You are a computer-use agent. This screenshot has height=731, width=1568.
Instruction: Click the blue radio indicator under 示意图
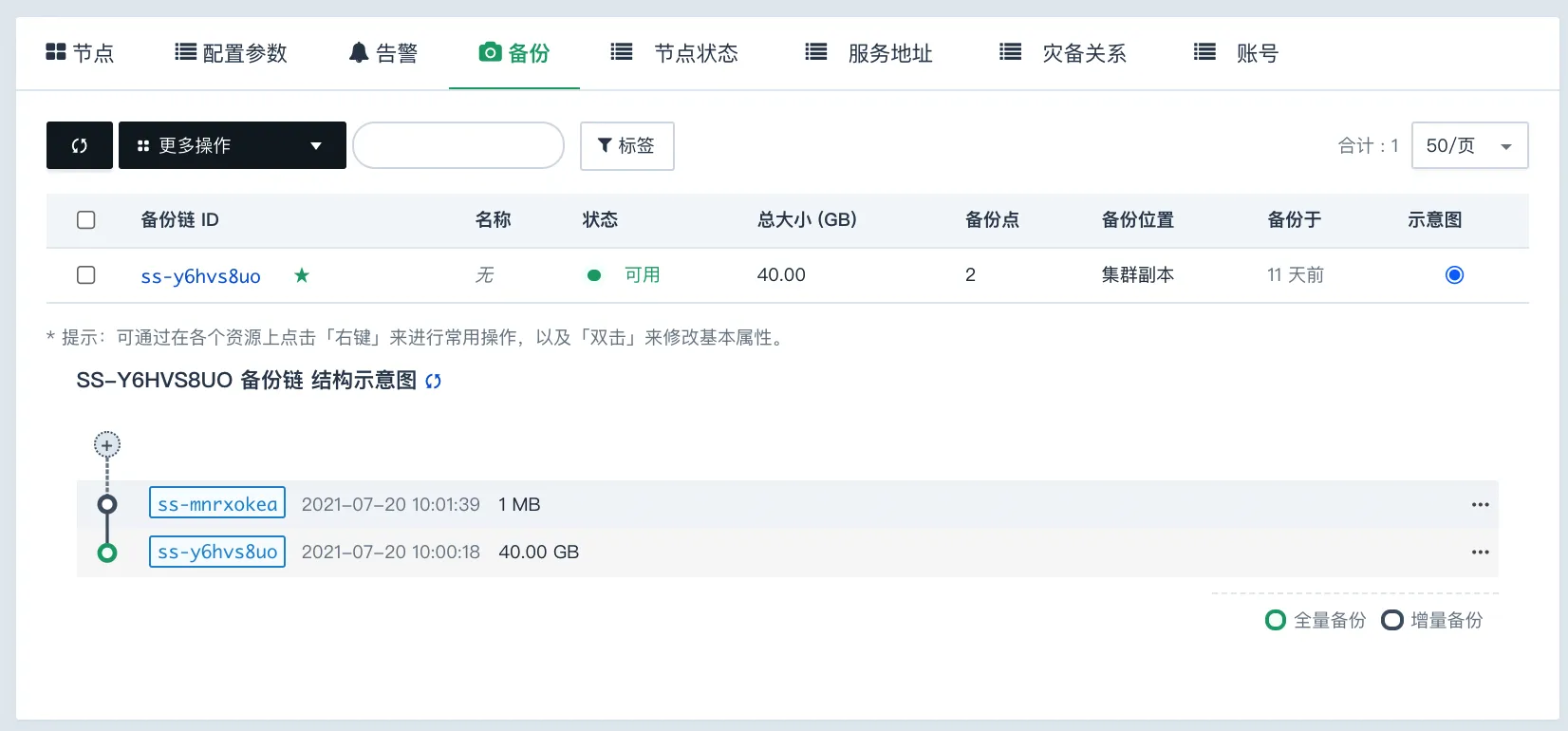tap(1454, 274)
